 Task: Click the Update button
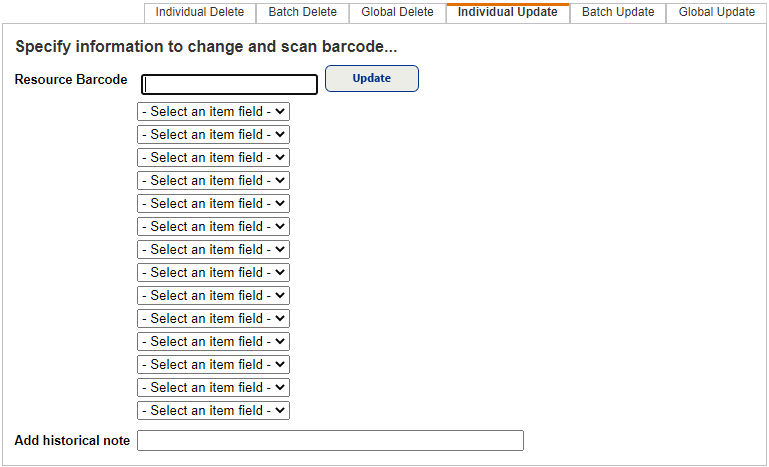pos(371,78)
